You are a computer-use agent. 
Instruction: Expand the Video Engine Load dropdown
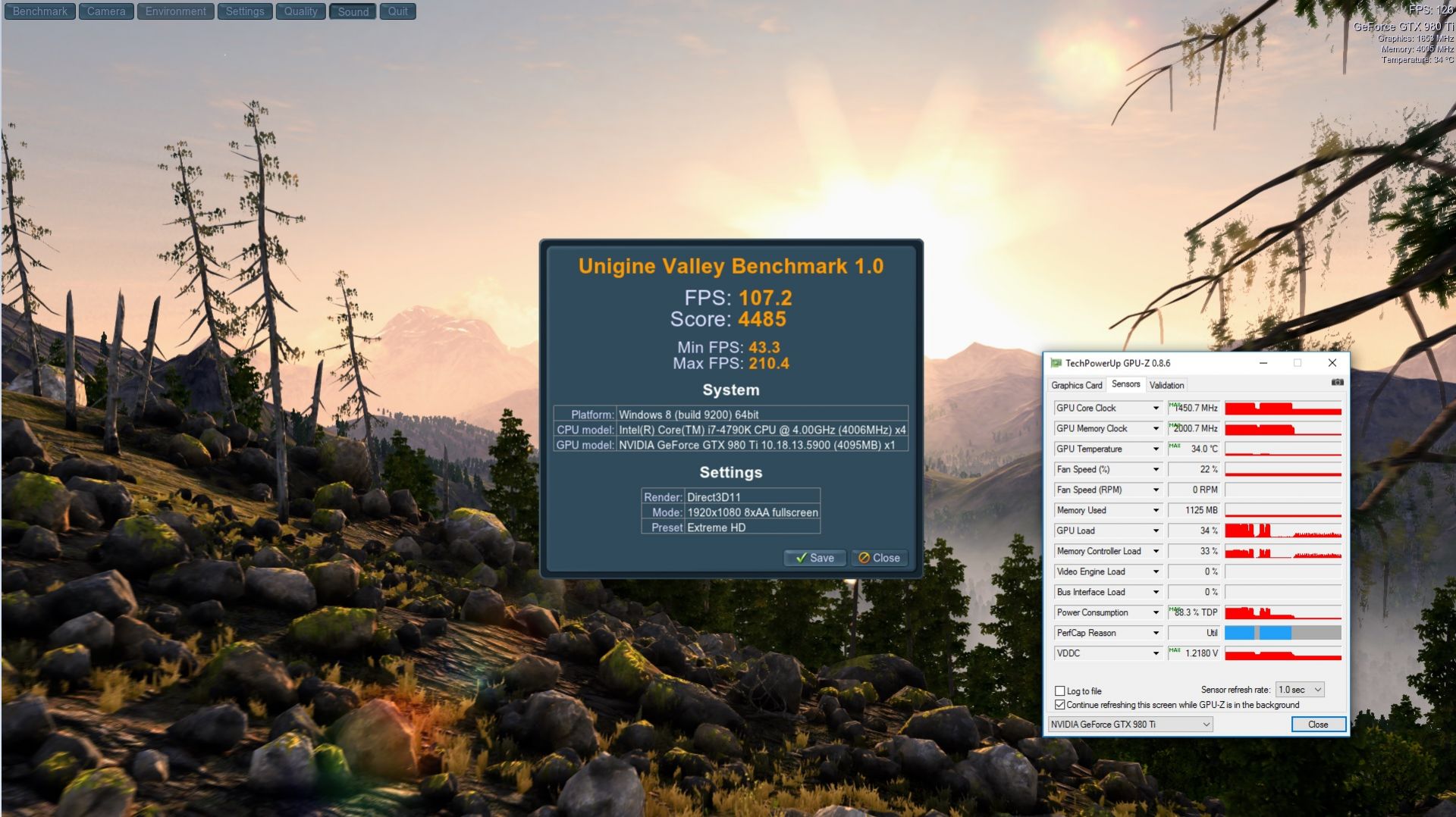pyautogui.click(x=1156, y=572)
